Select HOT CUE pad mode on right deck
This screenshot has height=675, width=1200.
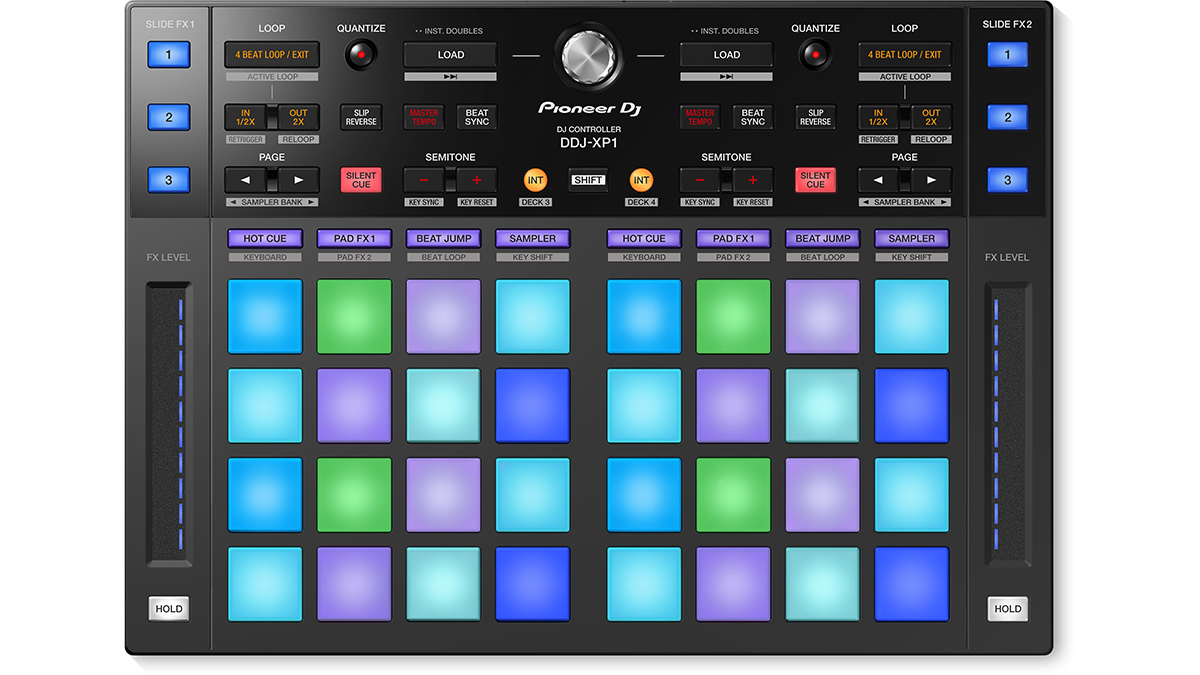point(644,239)
